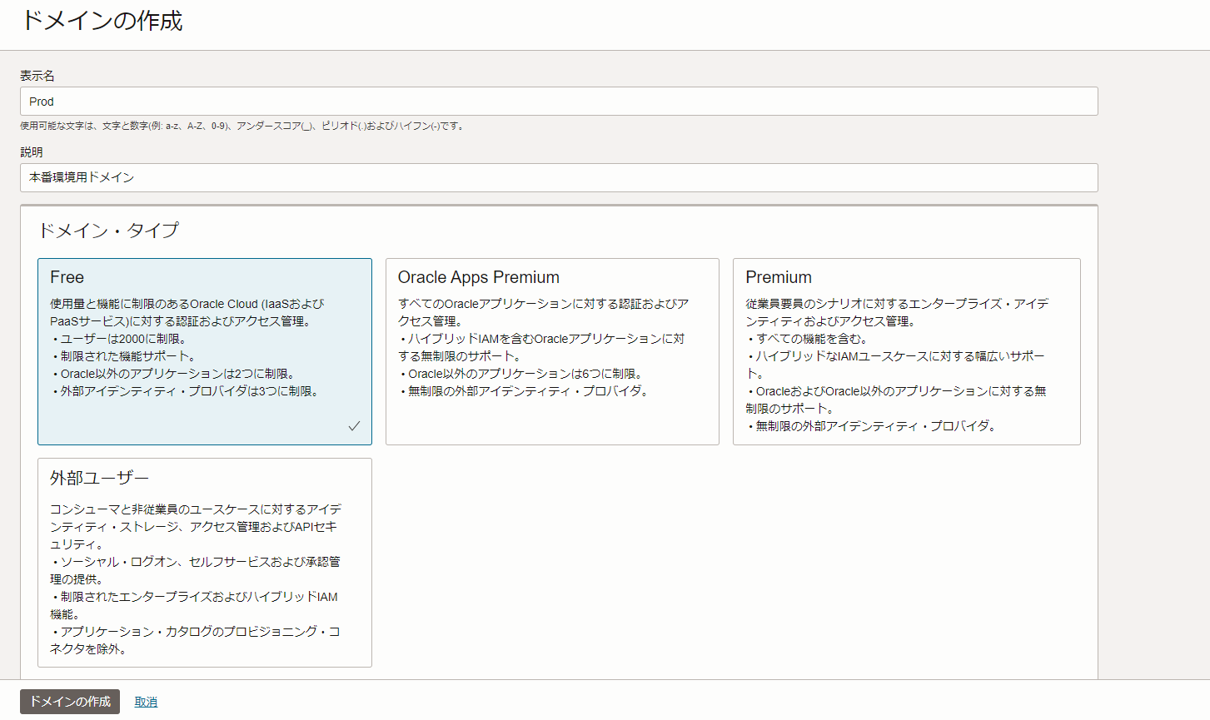This screenshot has width=1210, height=720.
Task: Click the hint text about 使用可能な文字
Action: pyautogui.click(x=241, y=127)
